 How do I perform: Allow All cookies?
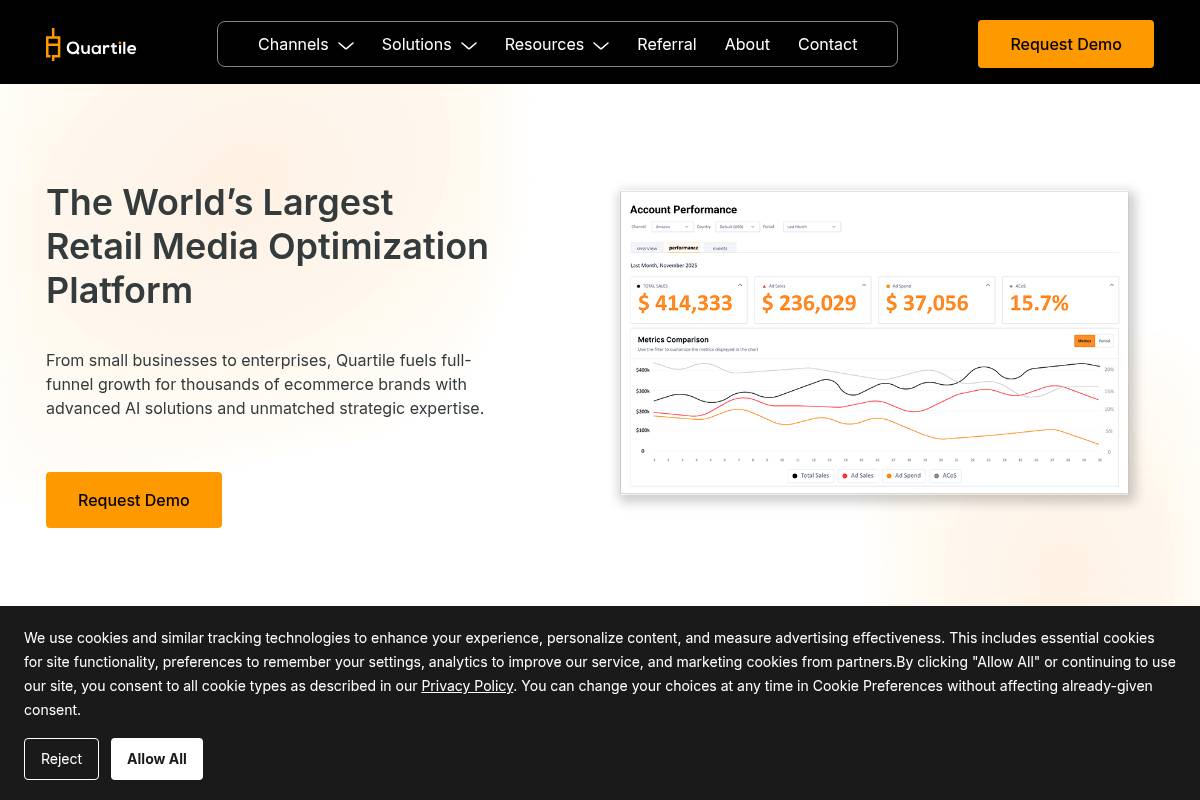(x=157, y=759)
